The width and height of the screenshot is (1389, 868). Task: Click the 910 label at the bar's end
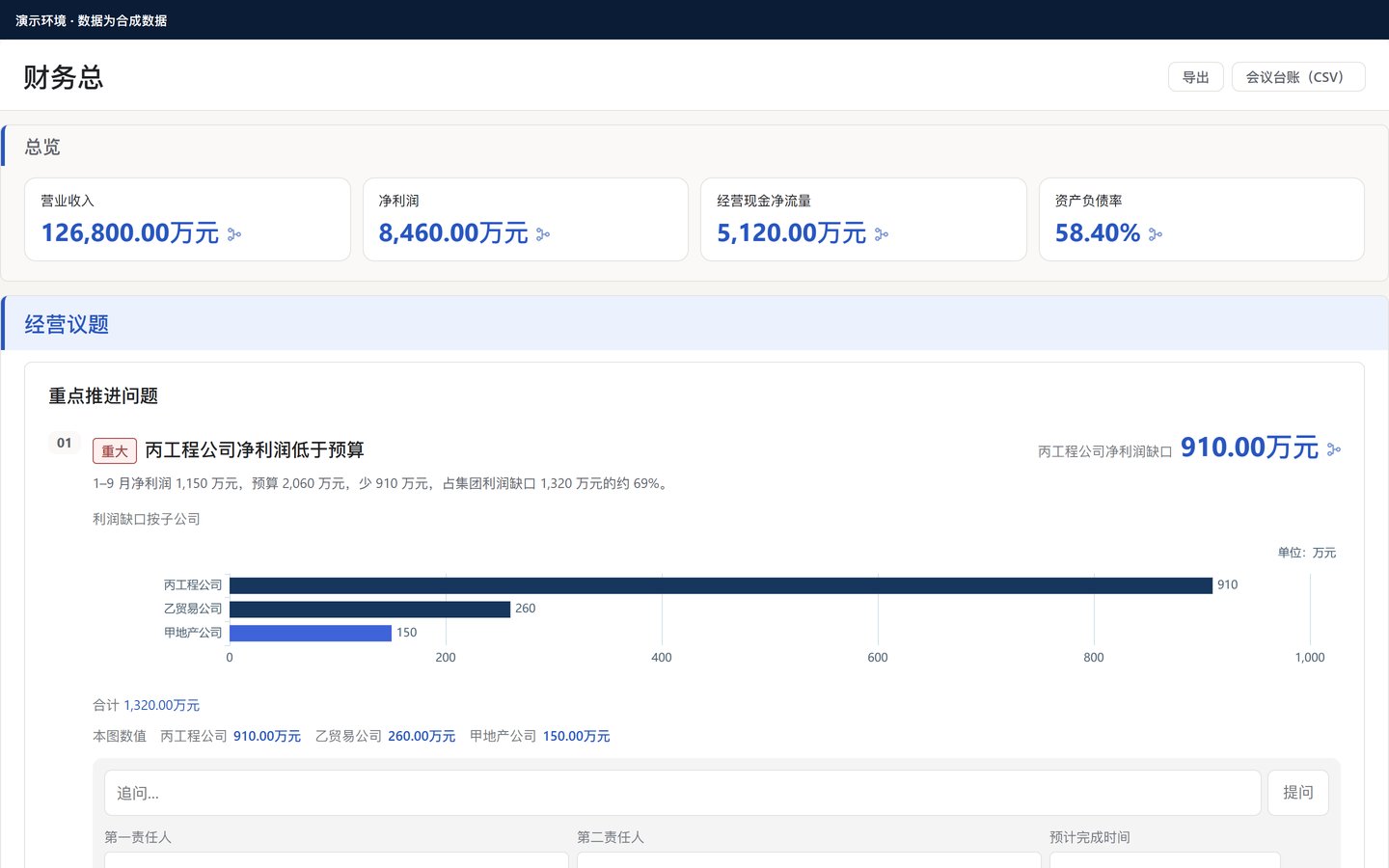[x=1228, y=585]
